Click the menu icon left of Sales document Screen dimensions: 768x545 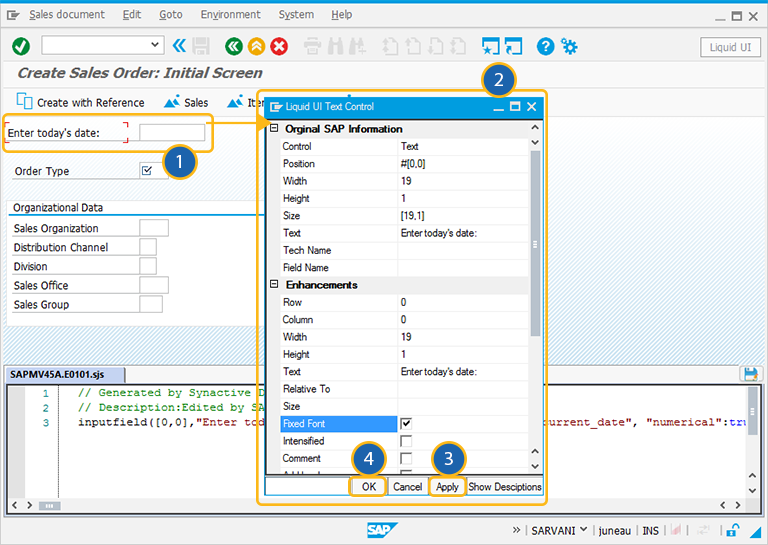(13, 15)
